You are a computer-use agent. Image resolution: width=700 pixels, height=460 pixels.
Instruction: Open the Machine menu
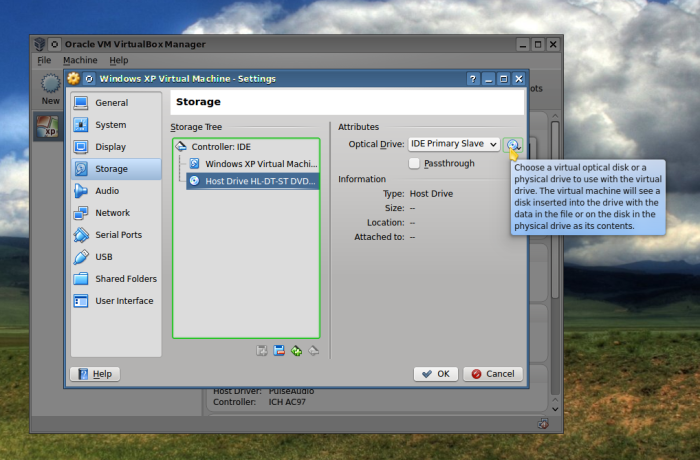click(x=80, y=60)
